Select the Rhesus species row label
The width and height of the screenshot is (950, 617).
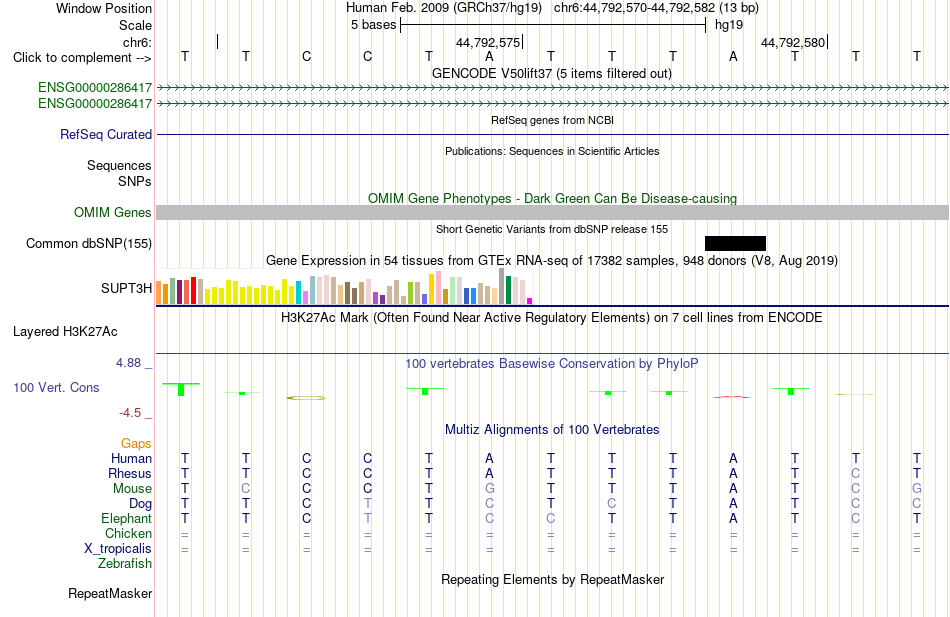click(x=130, y=473)
